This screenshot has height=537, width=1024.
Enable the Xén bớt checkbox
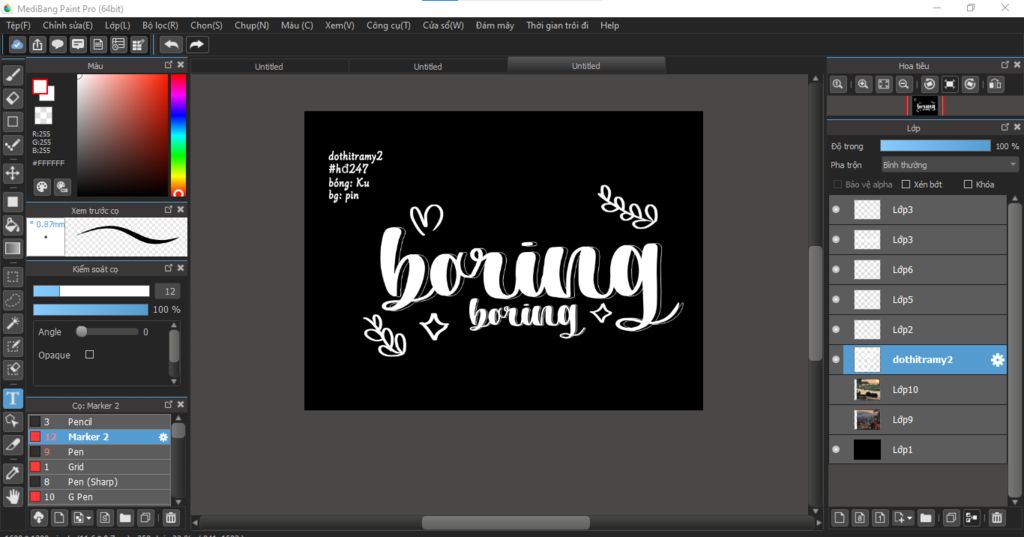coord(906,184)
